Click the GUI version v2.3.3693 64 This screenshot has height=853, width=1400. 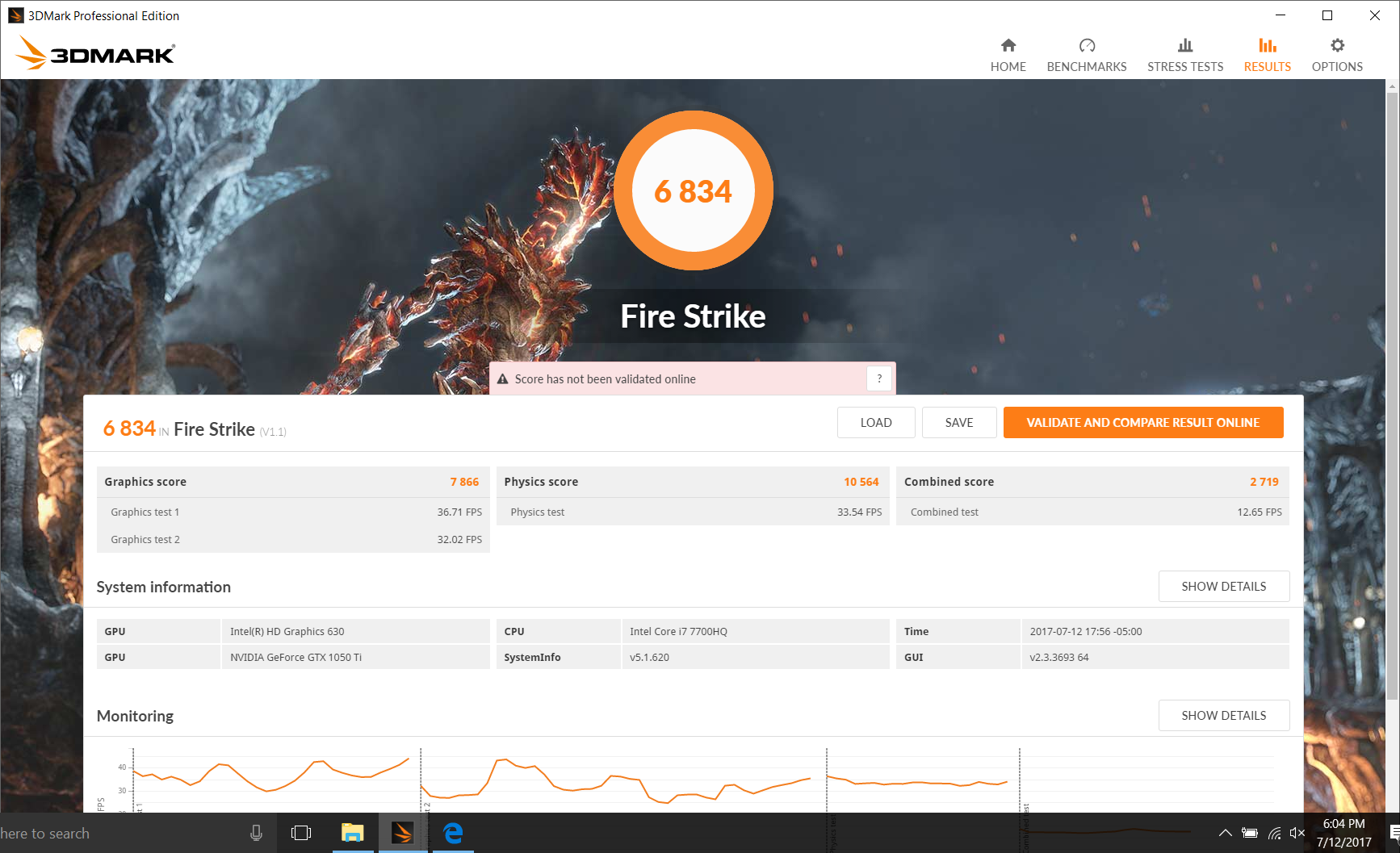pos(1155,658)
